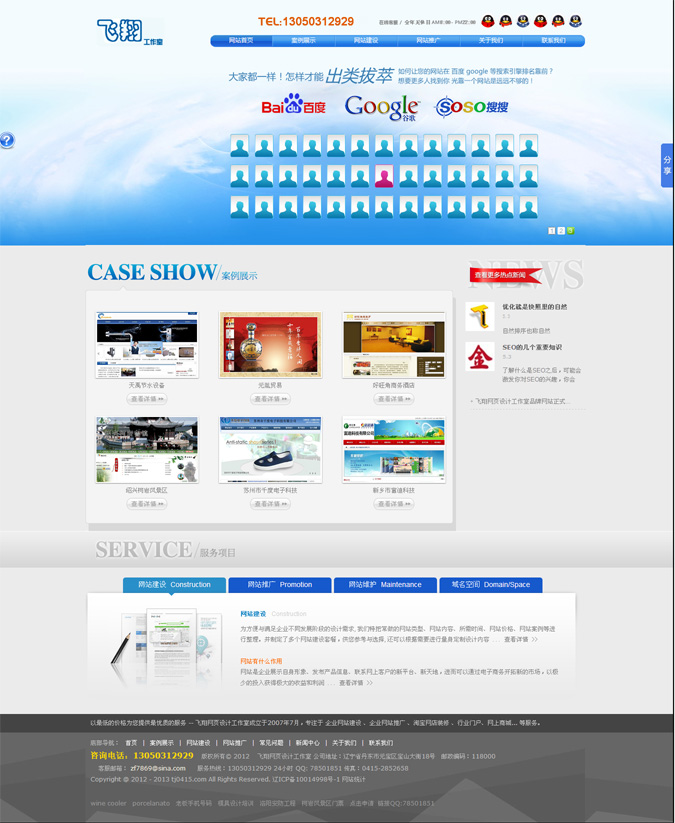
Task: Open 网站推广 in the top navigation
Action: pos(428,40)
